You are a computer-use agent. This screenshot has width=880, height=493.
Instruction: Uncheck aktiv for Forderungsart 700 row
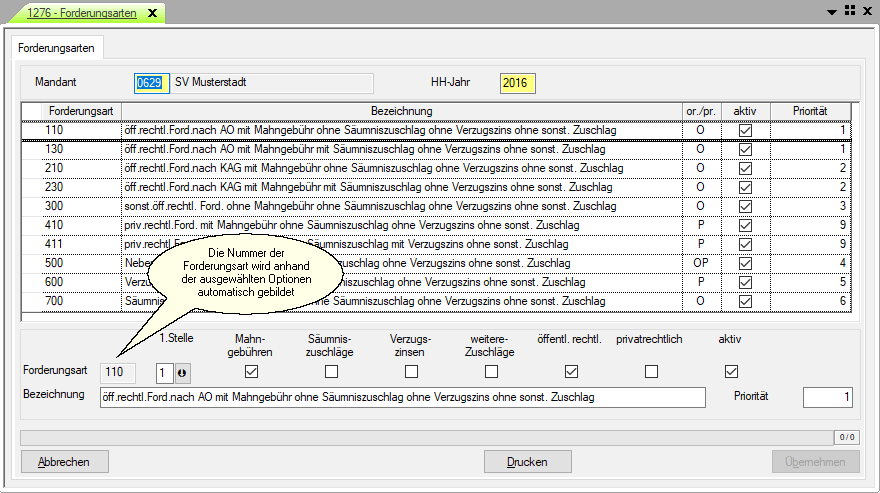click(745, 301)
